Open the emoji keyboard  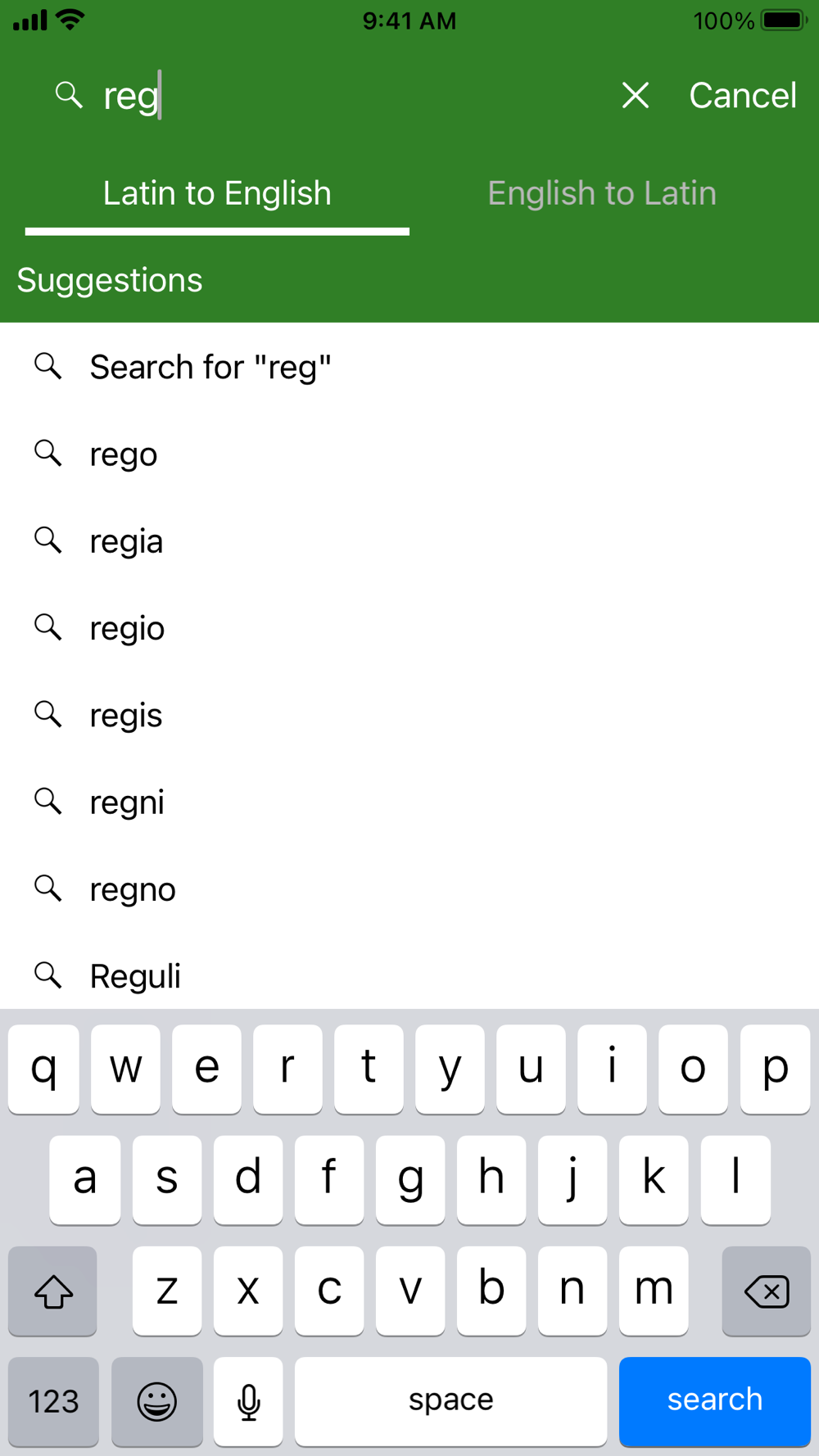[156, 1401]
